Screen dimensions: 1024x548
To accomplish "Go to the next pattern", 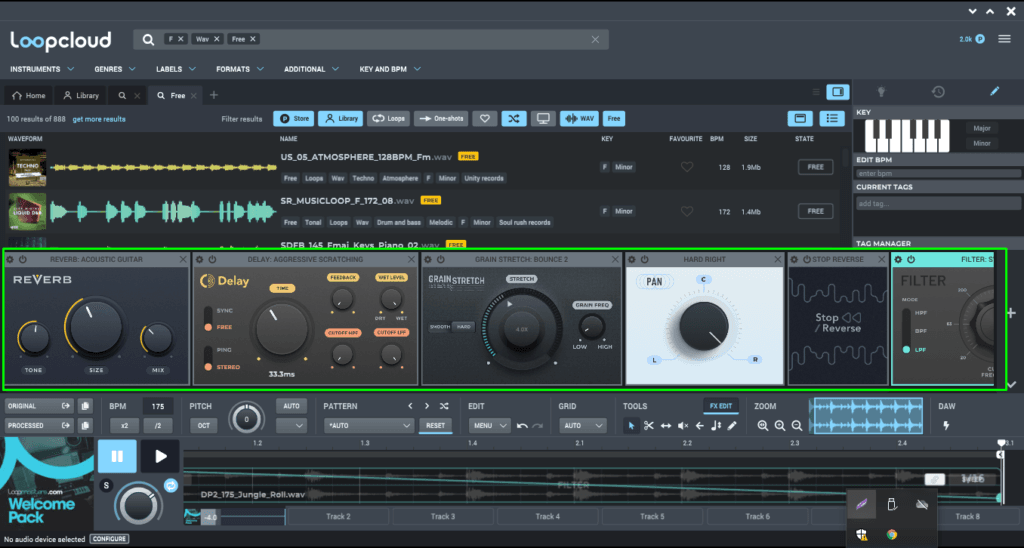I will pos(427,406).
